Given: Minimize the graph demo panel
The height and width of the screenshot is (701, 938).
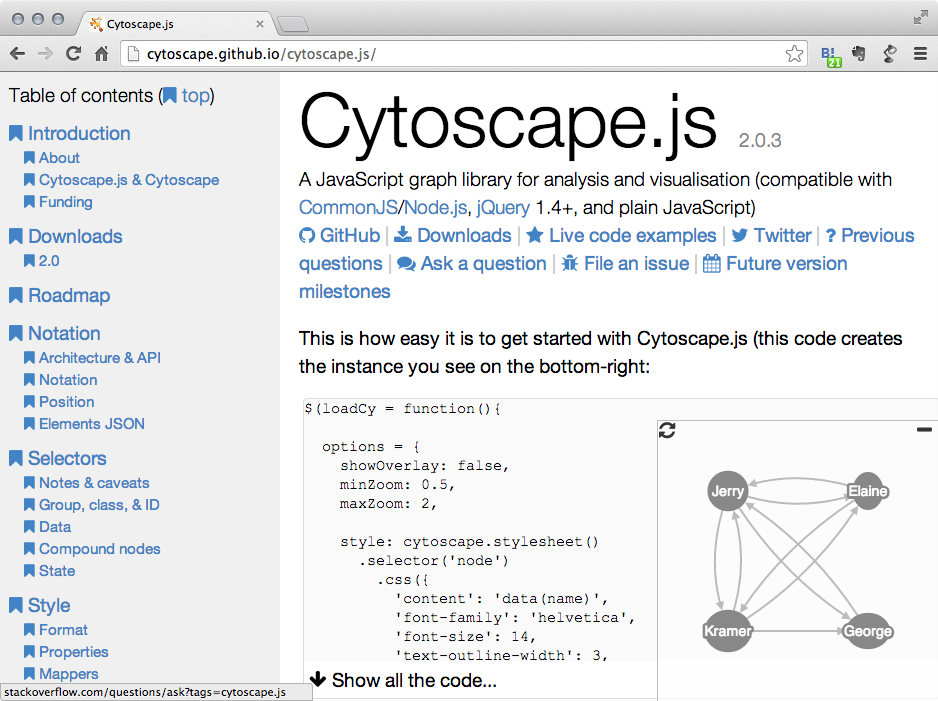Looking at the screenshot, I should pyautogui.click(x=924, y=430).
